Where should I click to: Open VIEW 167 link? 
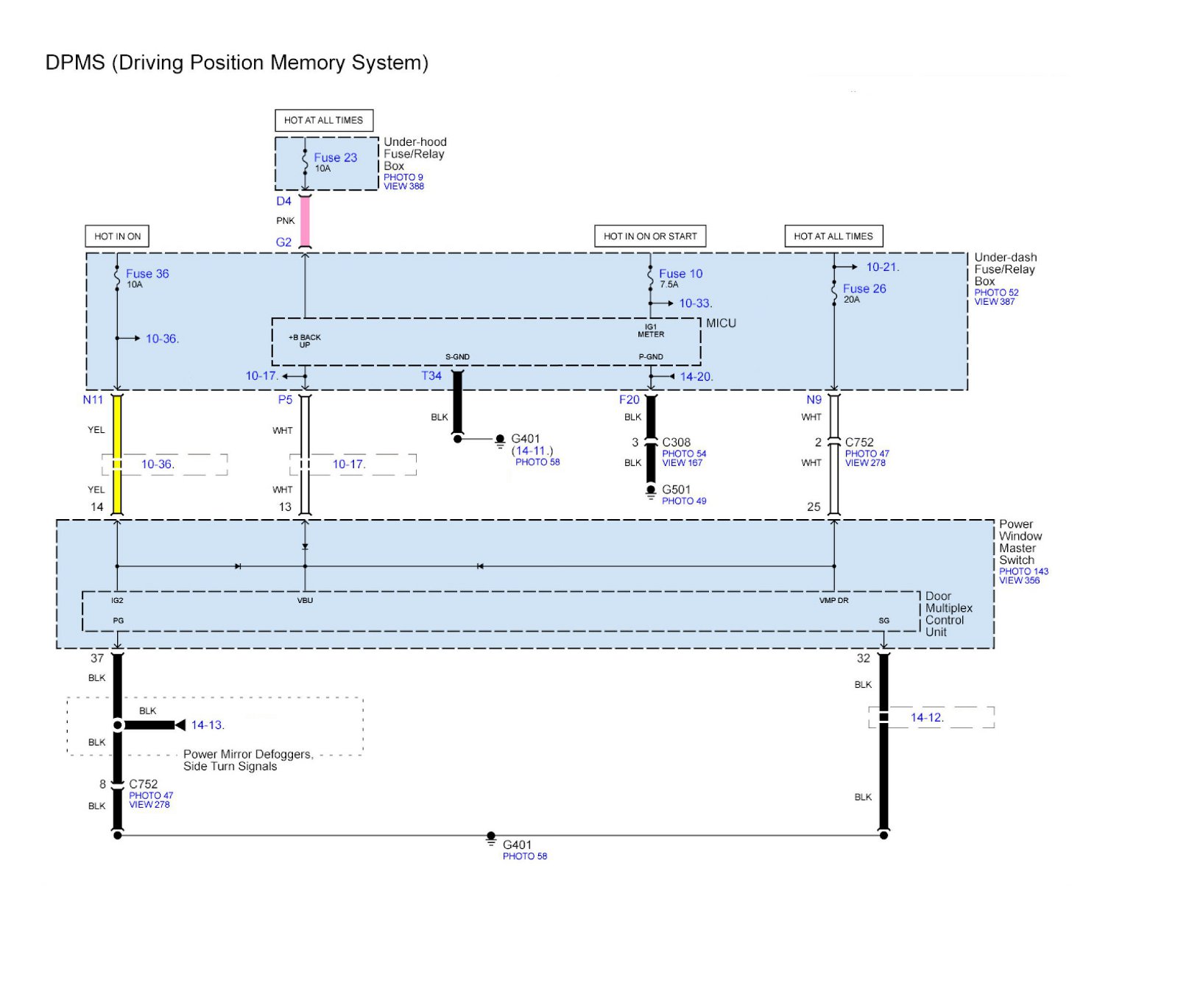682,463
